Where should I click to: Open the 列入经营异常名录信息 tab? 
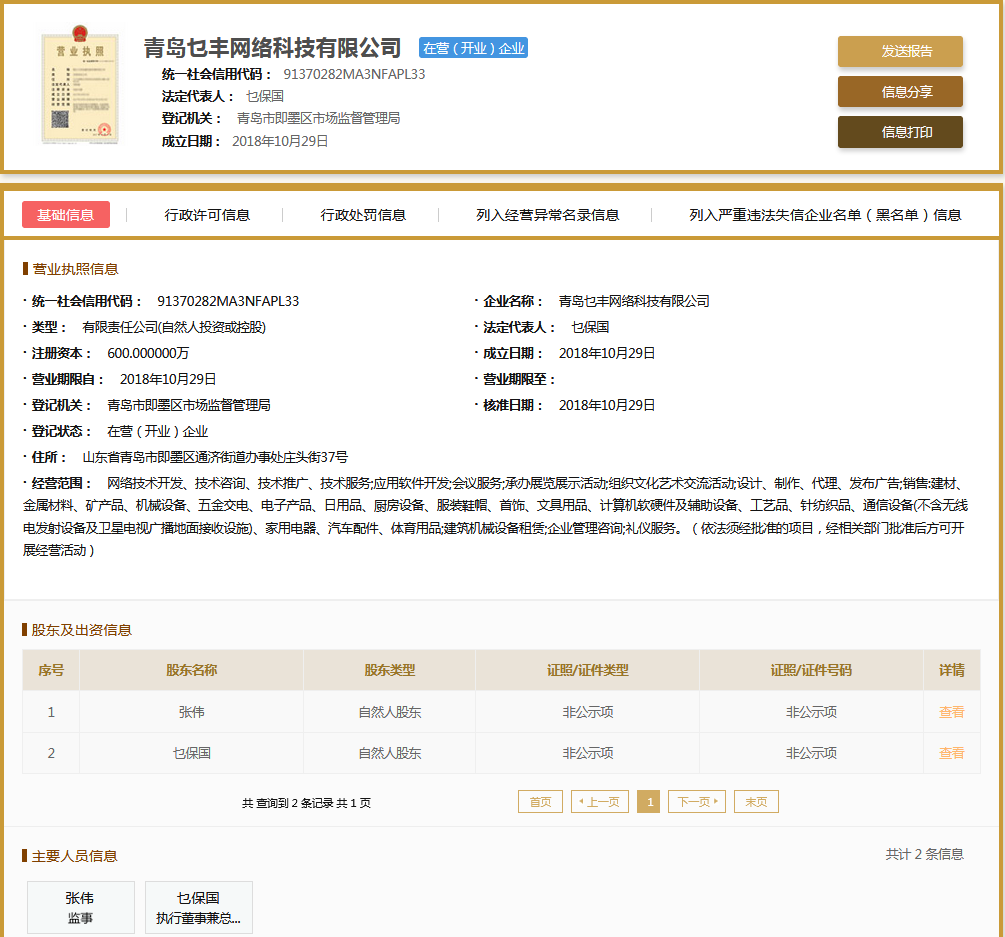click(547, 215)
